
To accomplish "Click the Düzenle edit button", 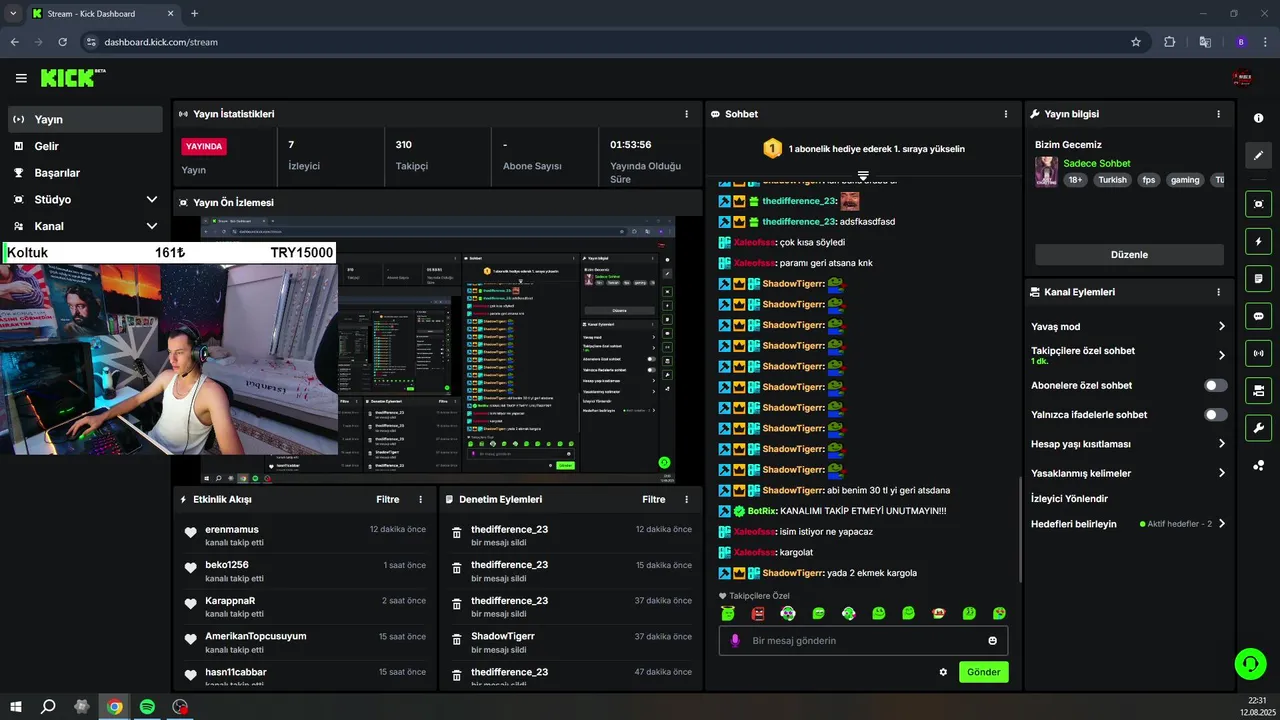I will point(1129,254).
